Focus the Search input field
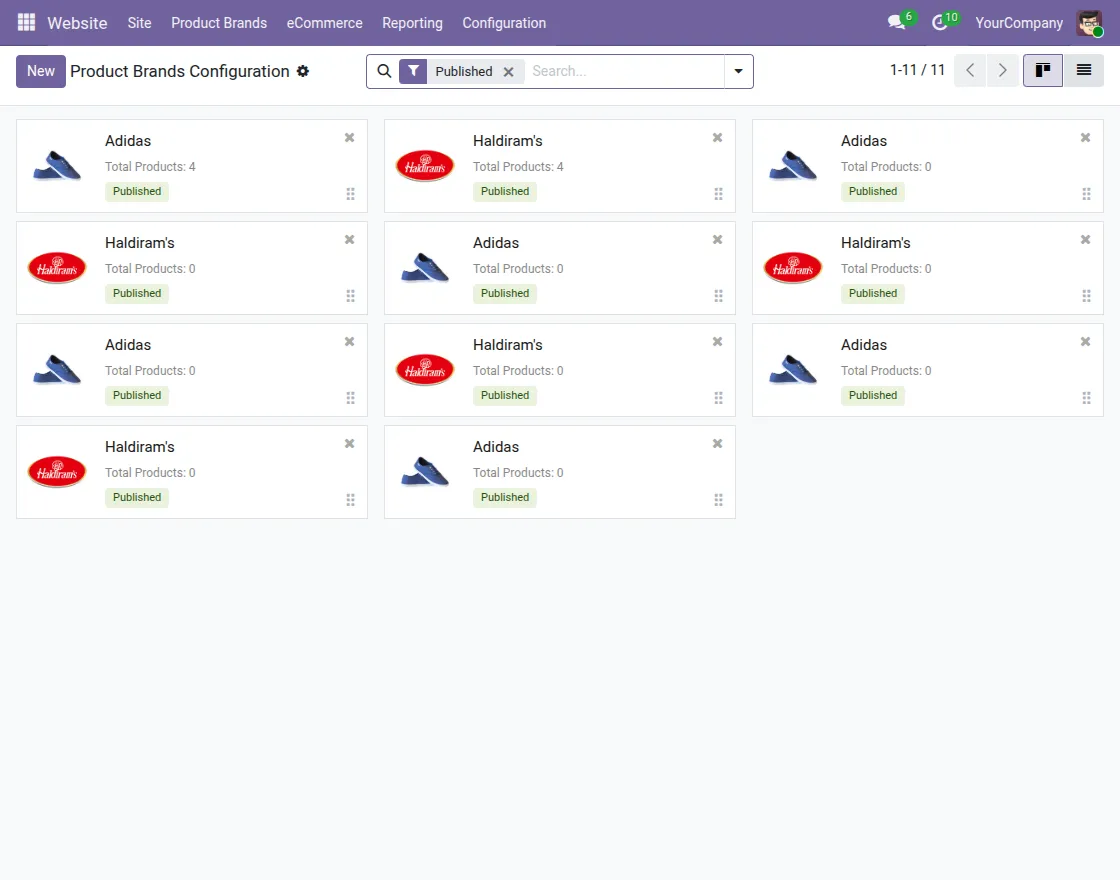This screenshot has height=880, width=1120. (625, 71)
